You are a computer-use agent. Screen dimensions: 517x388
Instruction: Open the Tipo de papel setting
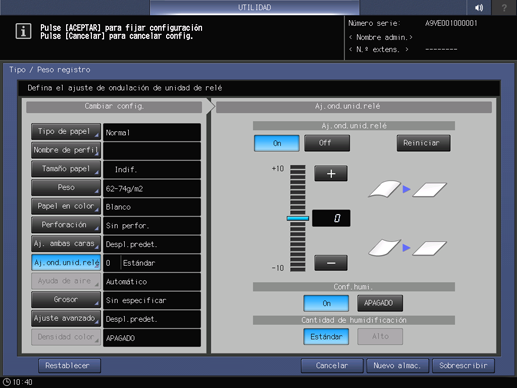pyautogui.click(x=66, y=132)
